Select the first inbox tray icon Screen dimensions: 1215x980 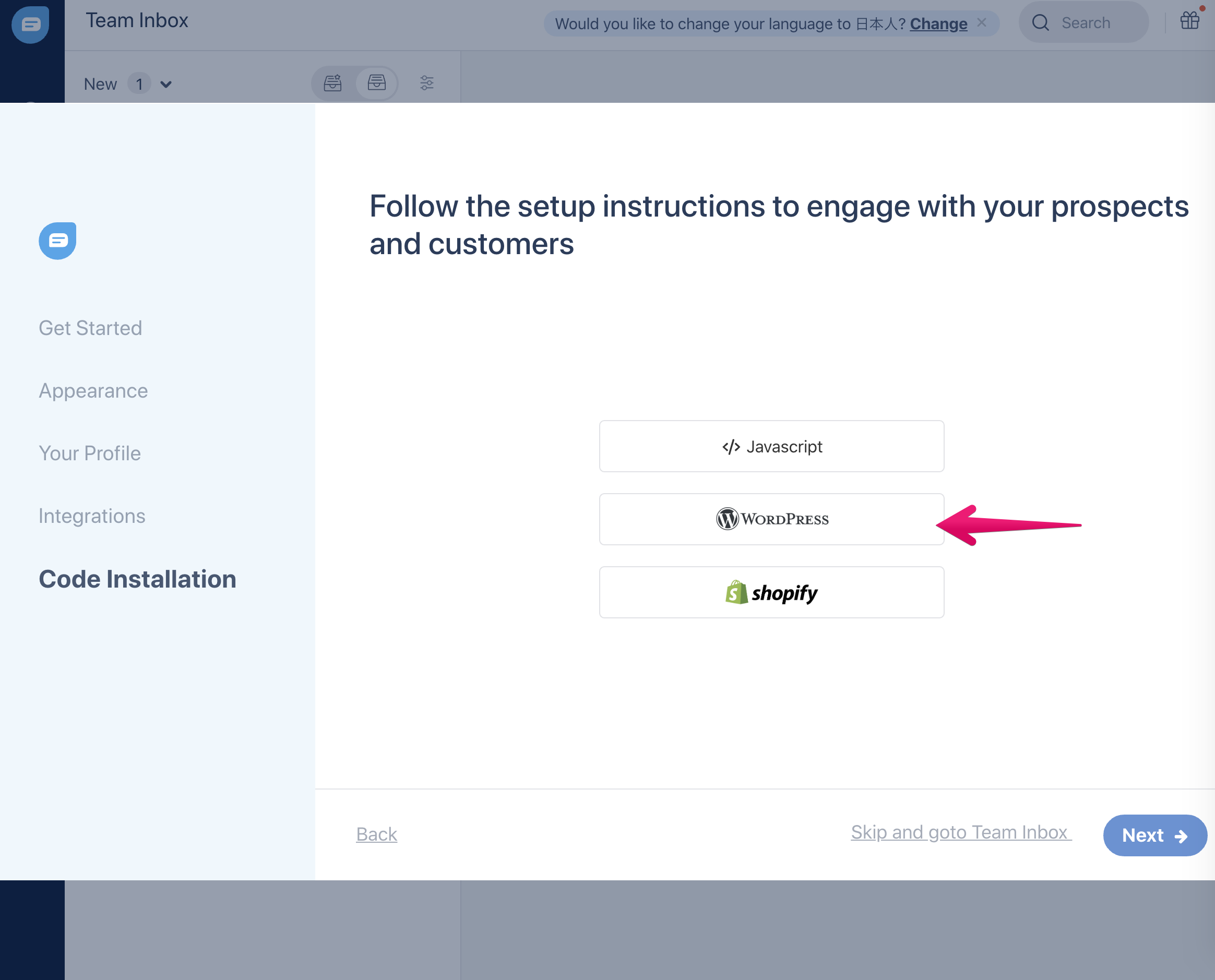click(332, 83)
